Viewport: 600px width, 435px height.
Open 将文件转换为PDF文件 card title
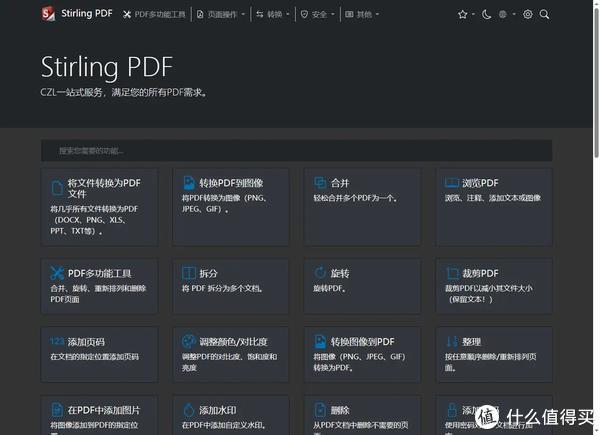click(104, 188)
